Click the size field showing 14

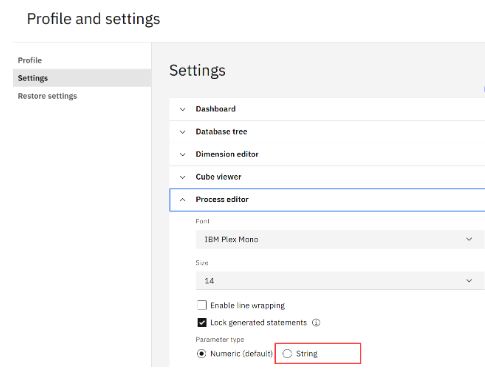pos(339,281)
